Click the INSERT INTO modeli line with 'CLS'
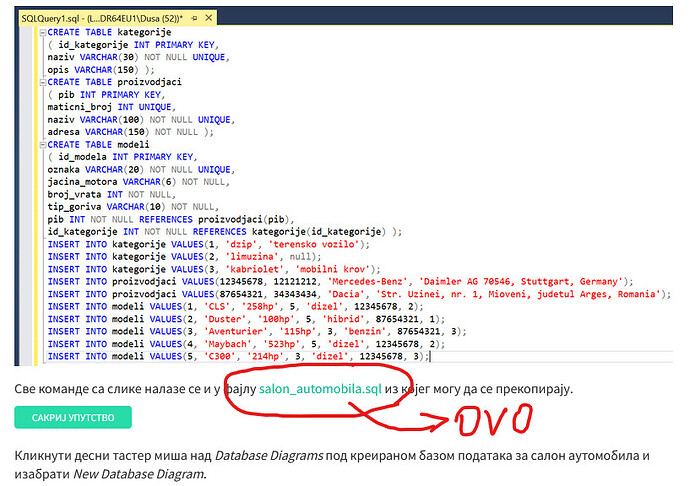690x486 pixels. [235, 307]
